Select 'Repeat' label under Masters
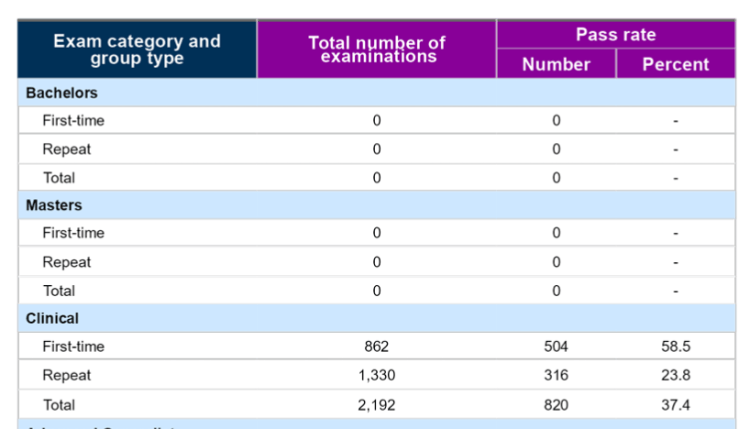The width and height of the screenshot is (750, 429). coord(66,262)
